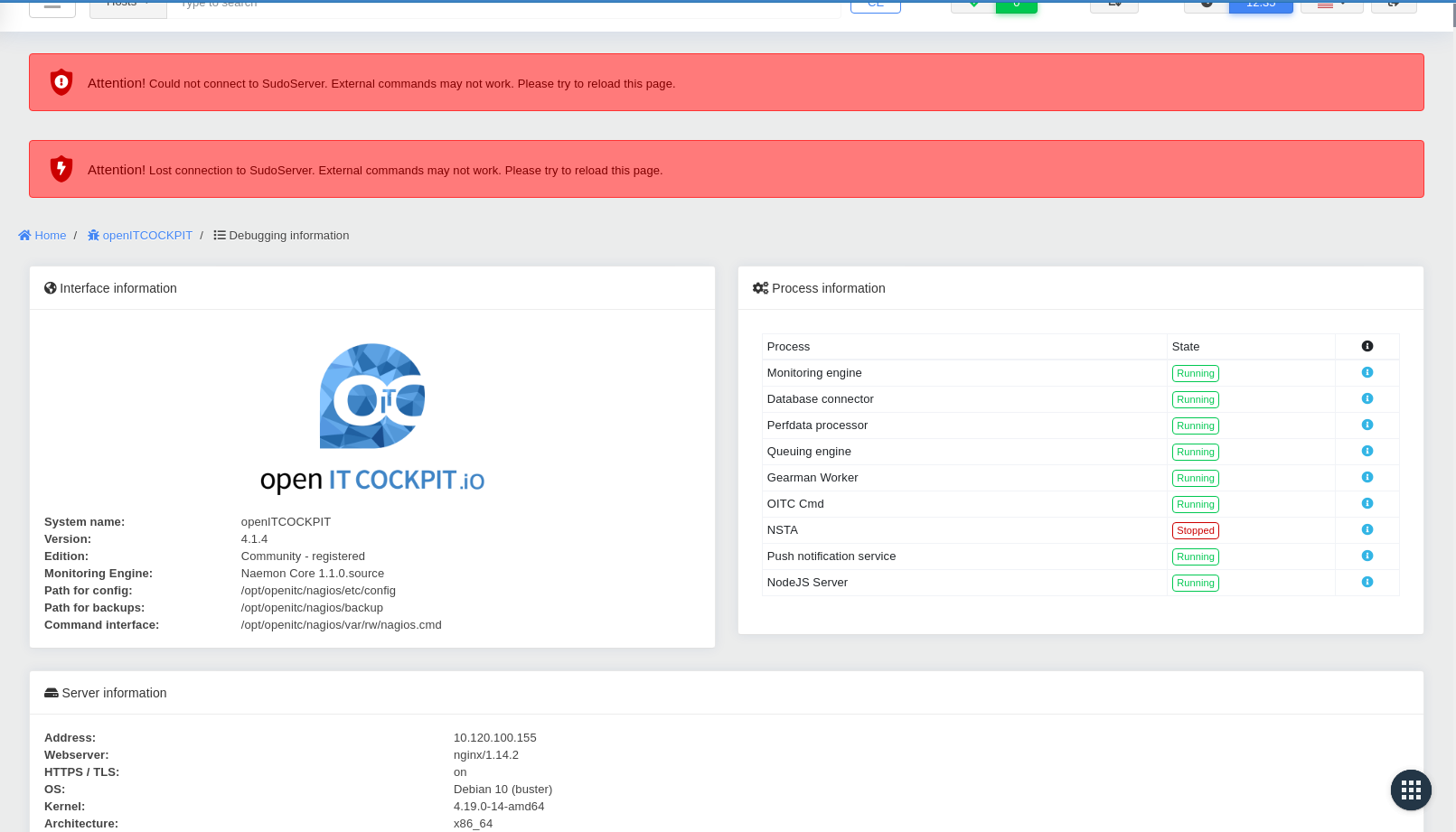The width and height of the screenshot is (1456, 832).
Task: Click the backup path /opt/openitc/nagios/backup
Action: (x=312, y=608)
